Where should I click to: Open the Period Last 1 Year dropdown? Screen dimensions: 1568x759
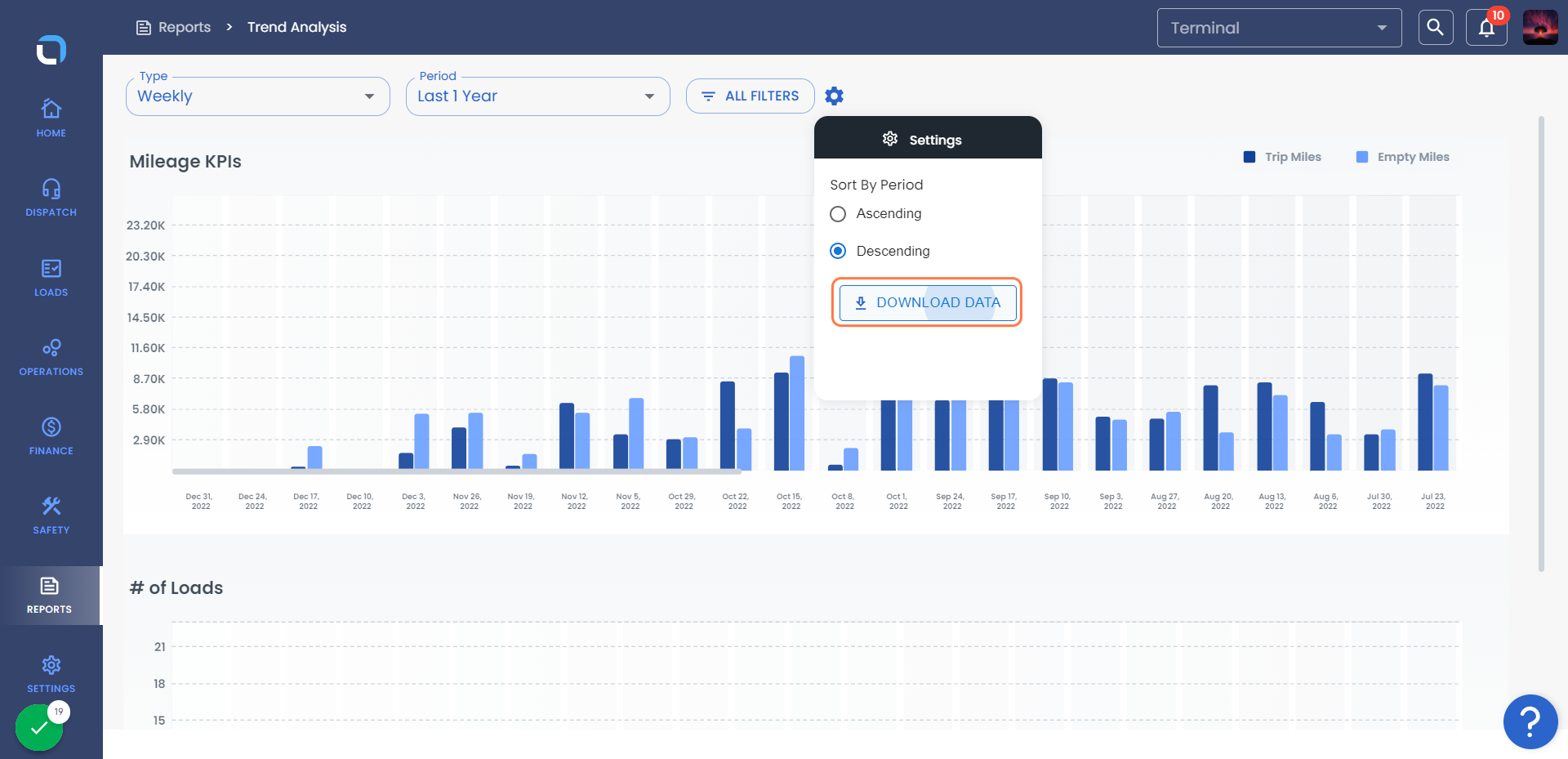click(x=538, y=96)
